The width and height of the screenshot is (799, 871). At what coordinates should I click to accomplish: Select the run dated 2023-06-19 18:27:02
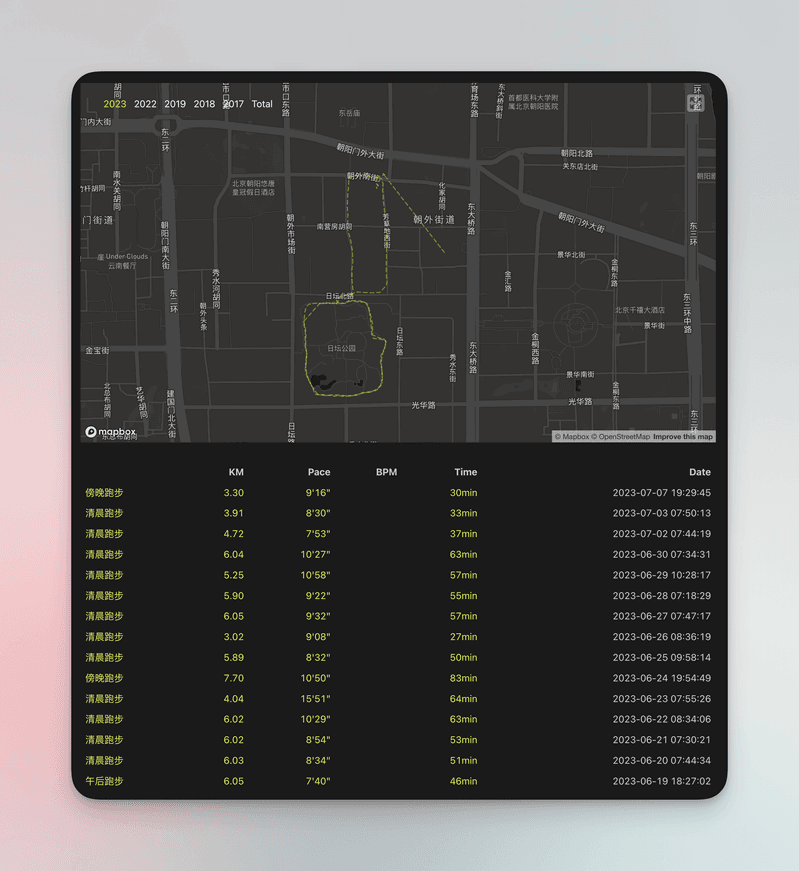[398, 781]
